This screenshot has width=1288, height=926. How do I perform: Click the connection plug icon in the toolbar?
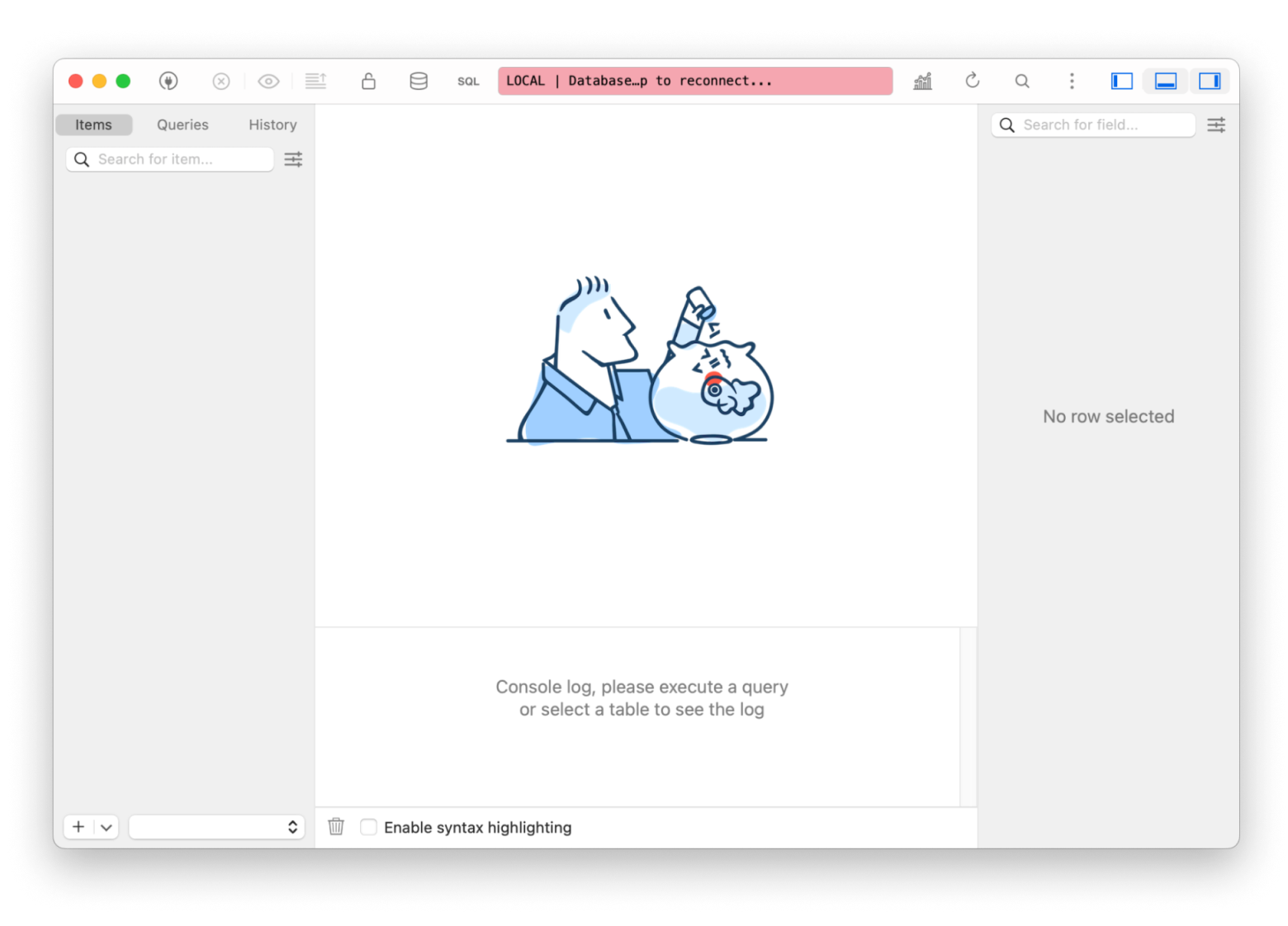point(168,81)
